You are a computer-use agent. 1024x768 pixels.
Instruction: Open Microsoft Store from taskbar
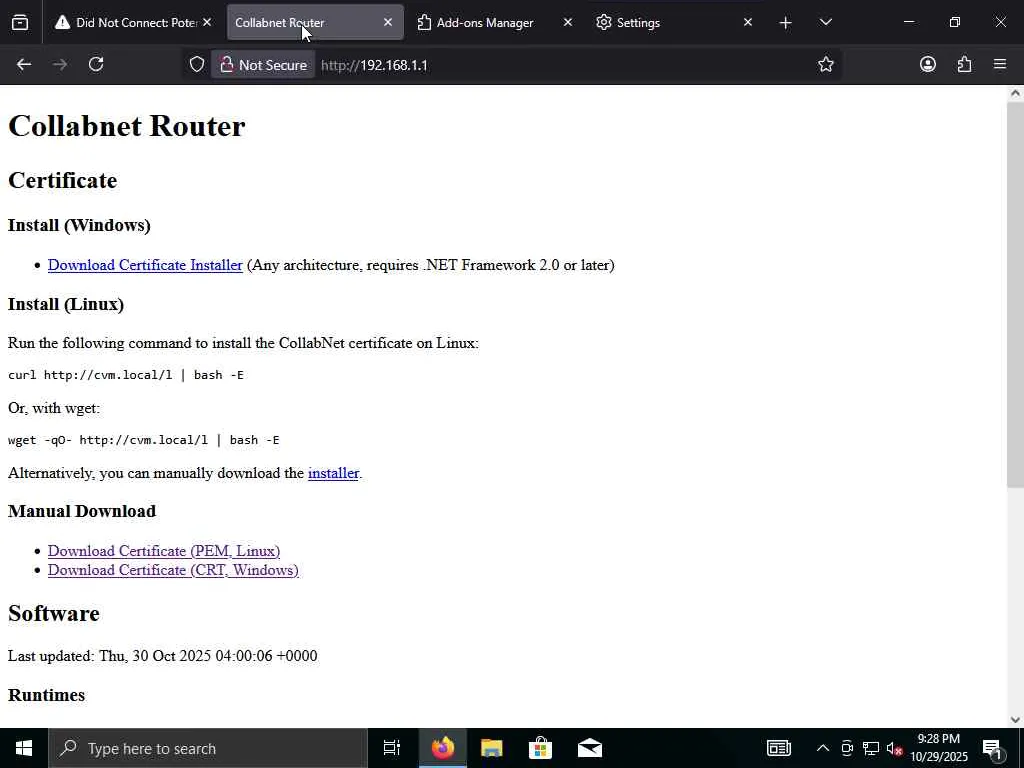540,748
